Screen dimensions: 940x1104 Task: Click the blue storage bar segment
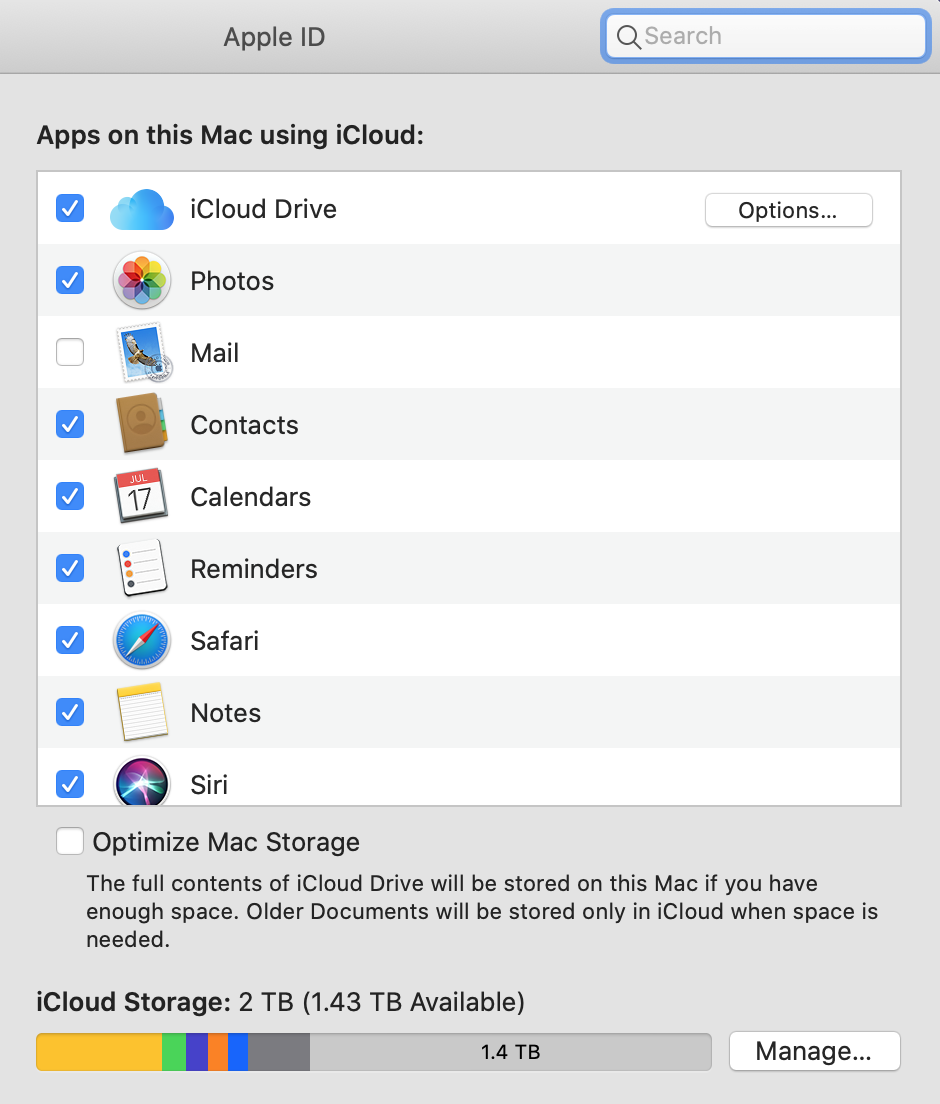[x=238, y=1052]
